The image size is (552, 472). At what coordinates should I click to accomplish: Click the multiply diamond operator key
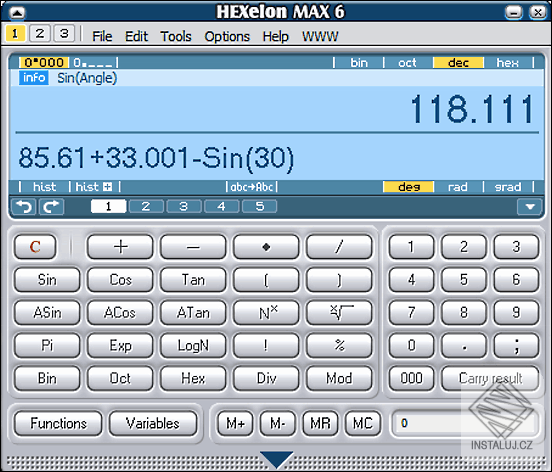(x=266, y=247)
